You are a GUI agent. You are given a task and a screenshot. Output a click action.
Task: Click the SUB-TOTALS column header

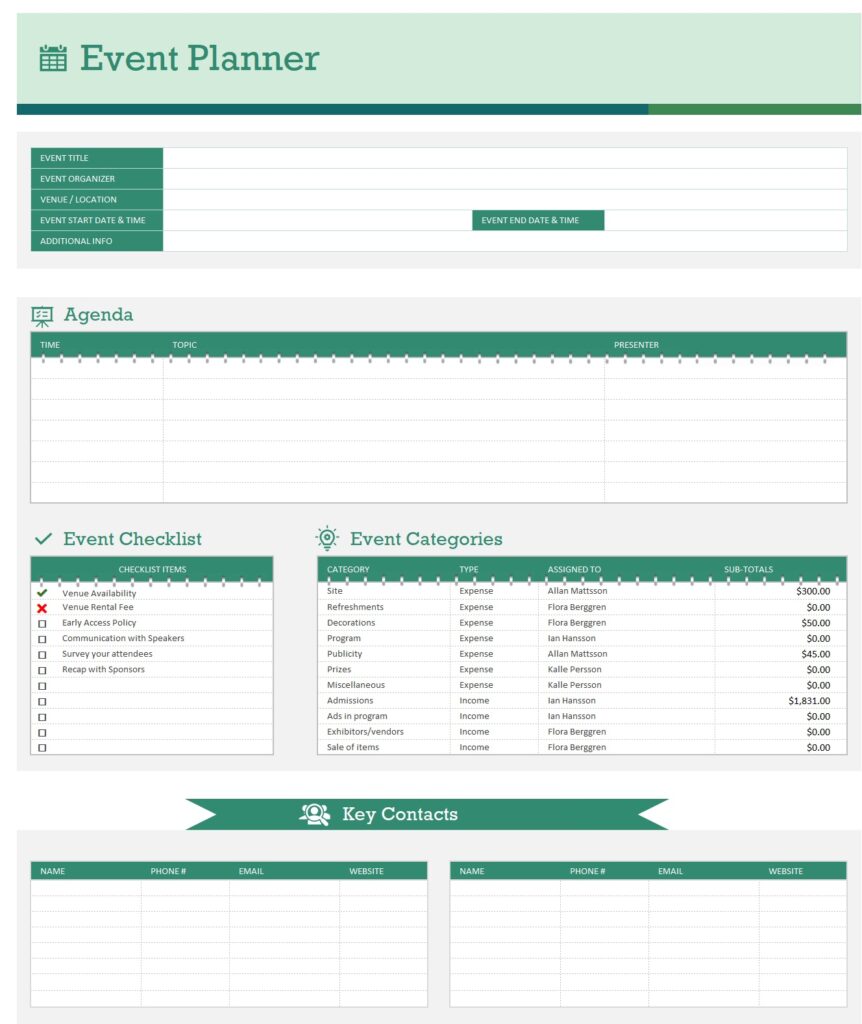(x=748, y=569)
